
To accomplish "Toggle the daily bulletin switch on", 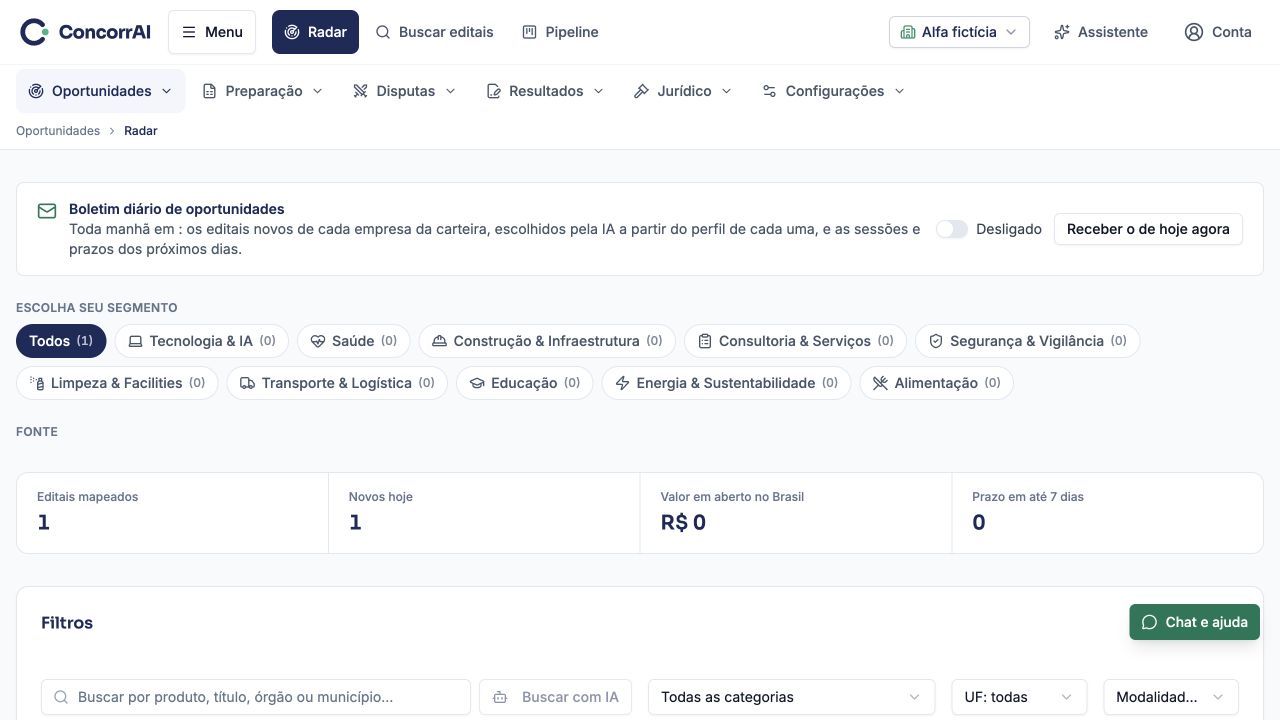I will [952, 229].
